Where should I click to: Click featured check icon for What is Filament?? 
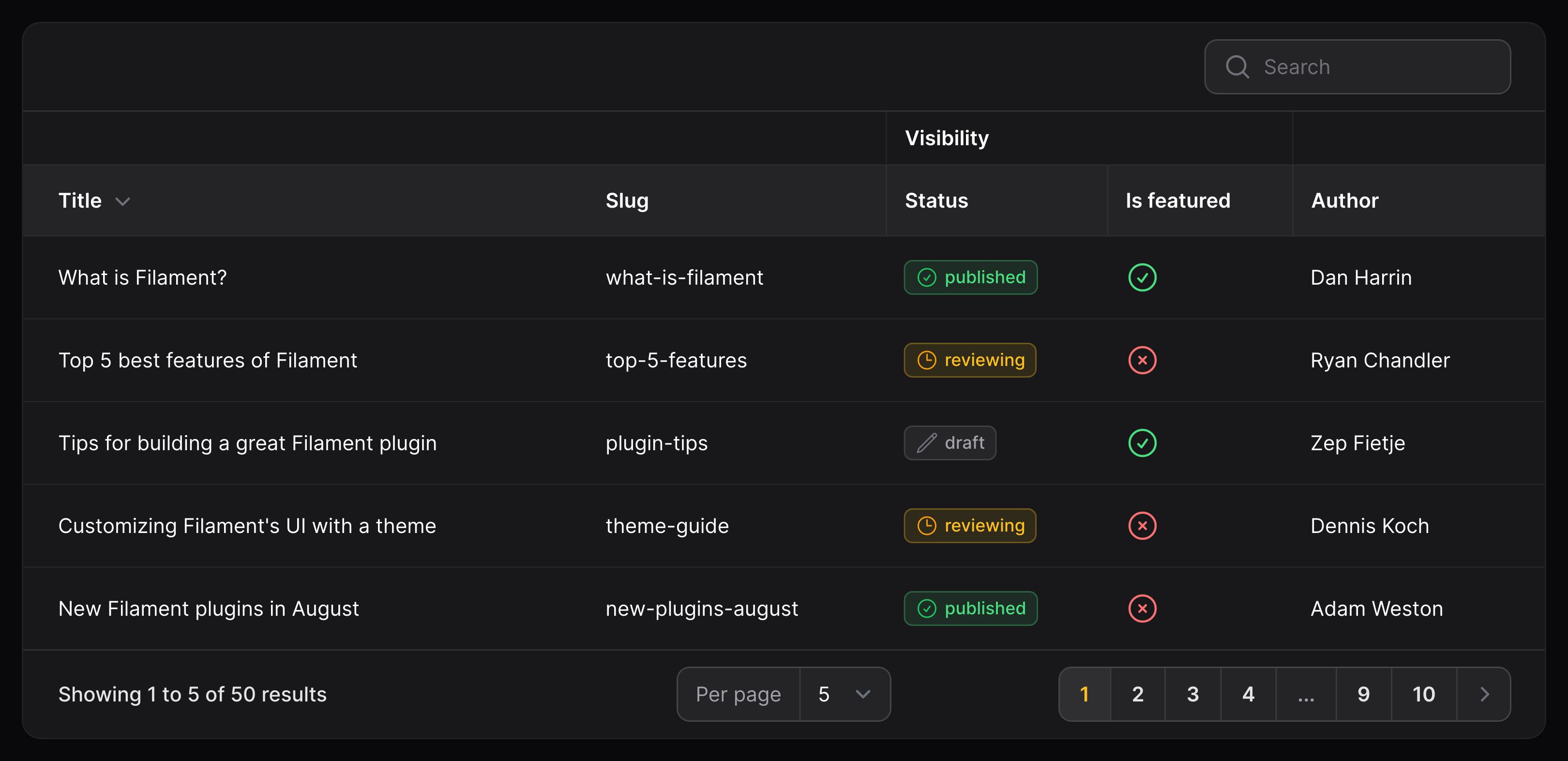(x=1143, y=277)
